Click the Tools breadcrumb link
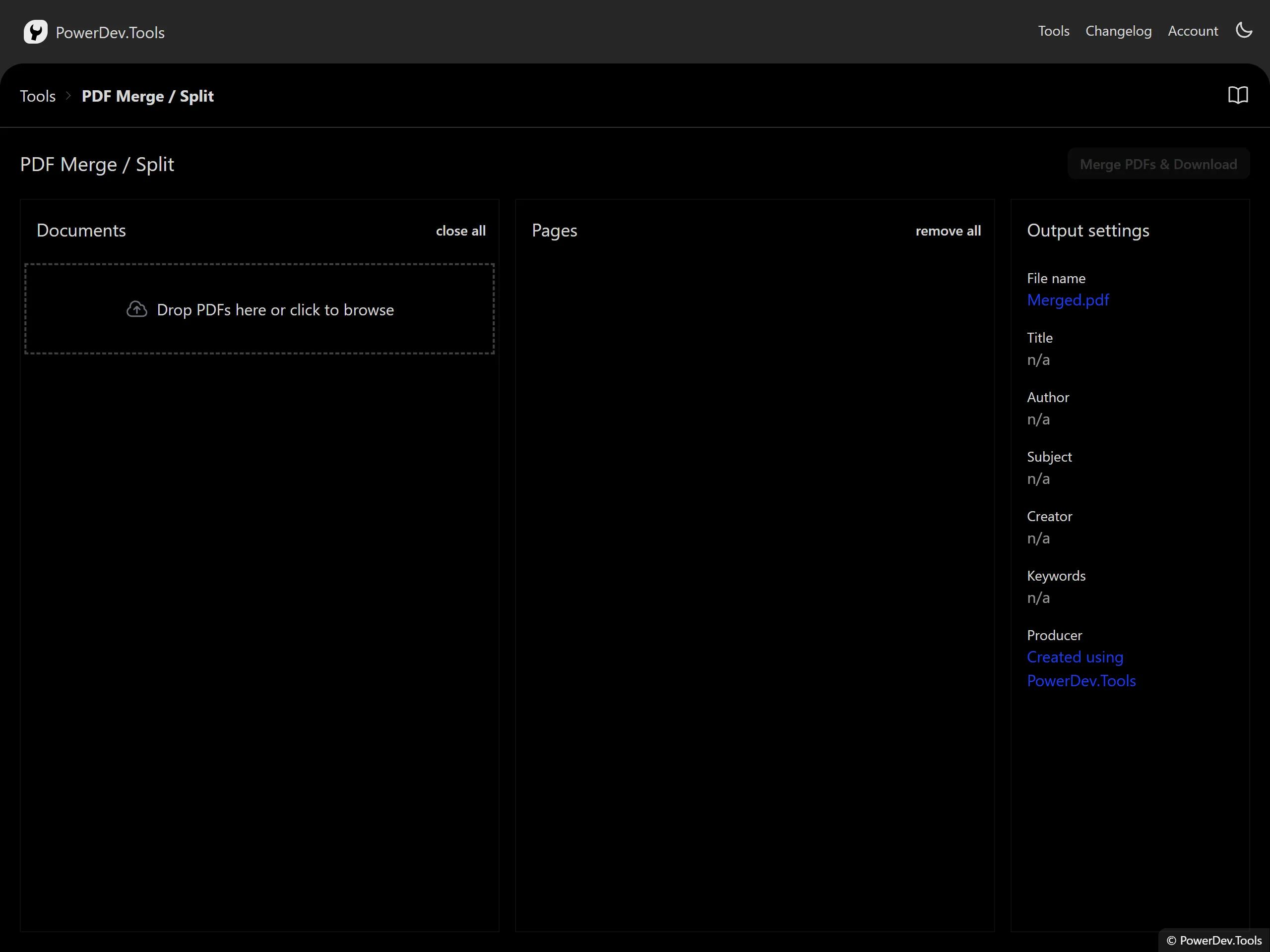This screenshot has width=1270, height=952. (x=38, y=96)
